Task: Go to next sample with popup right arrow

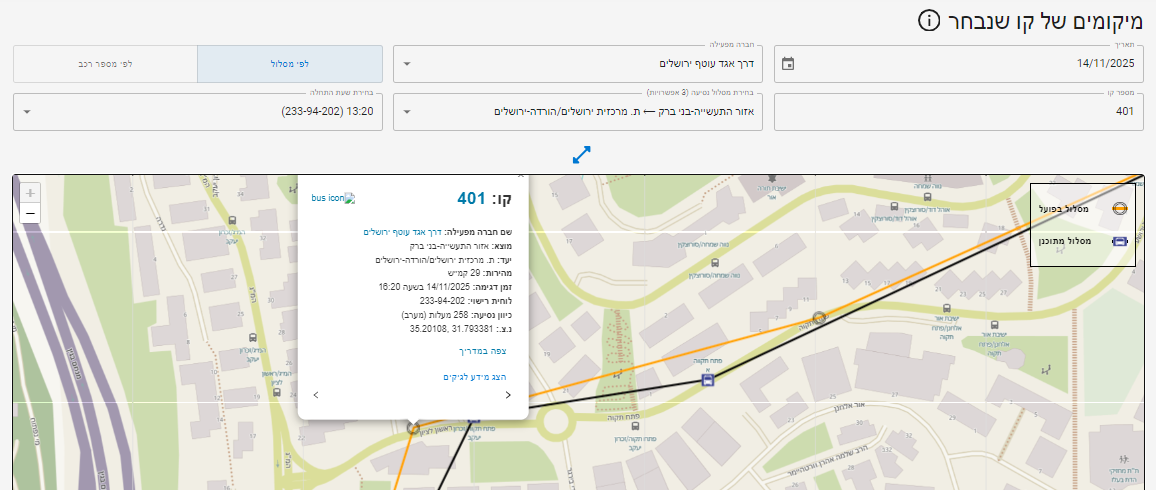Action: tap(508, 395)
